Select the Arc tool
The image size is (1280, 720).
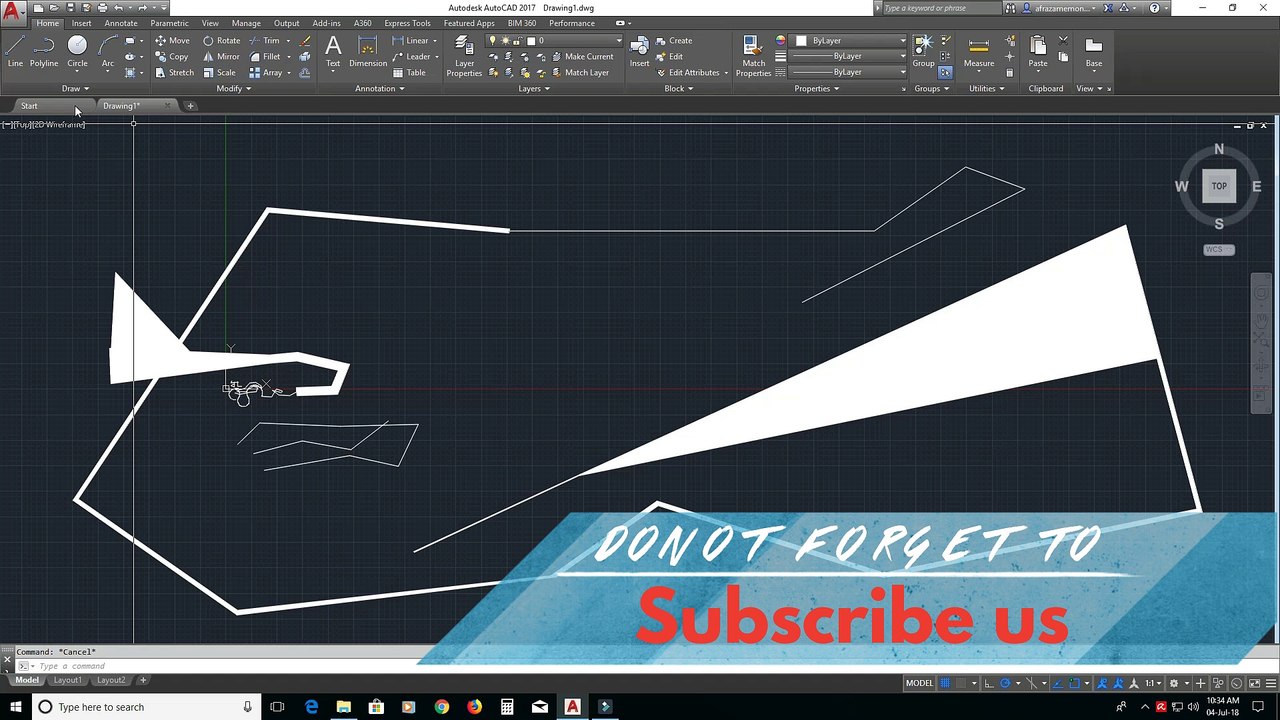pyautogui.click(x=108, y=51)
